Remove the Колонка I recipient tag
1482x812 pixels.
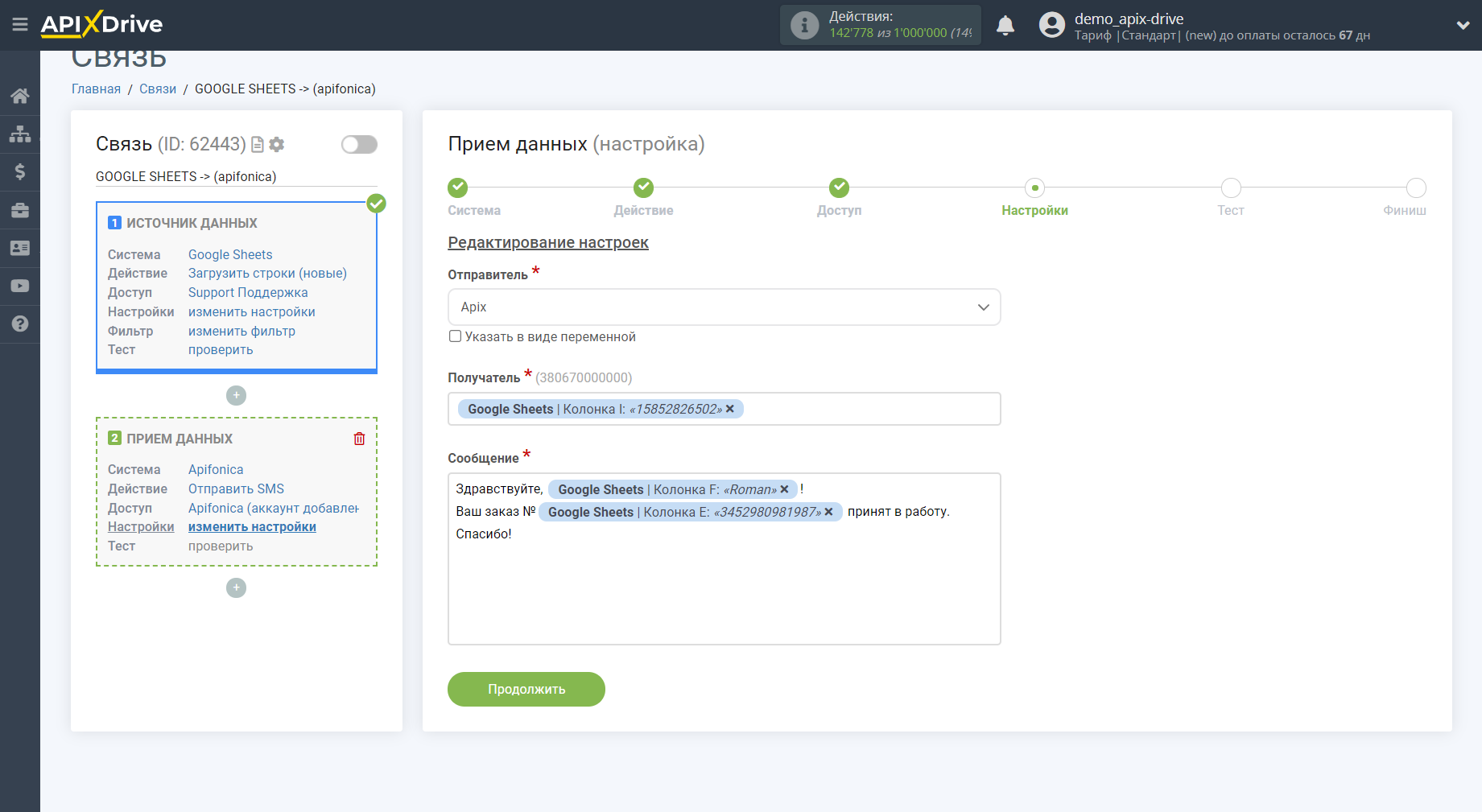point(730,409)
